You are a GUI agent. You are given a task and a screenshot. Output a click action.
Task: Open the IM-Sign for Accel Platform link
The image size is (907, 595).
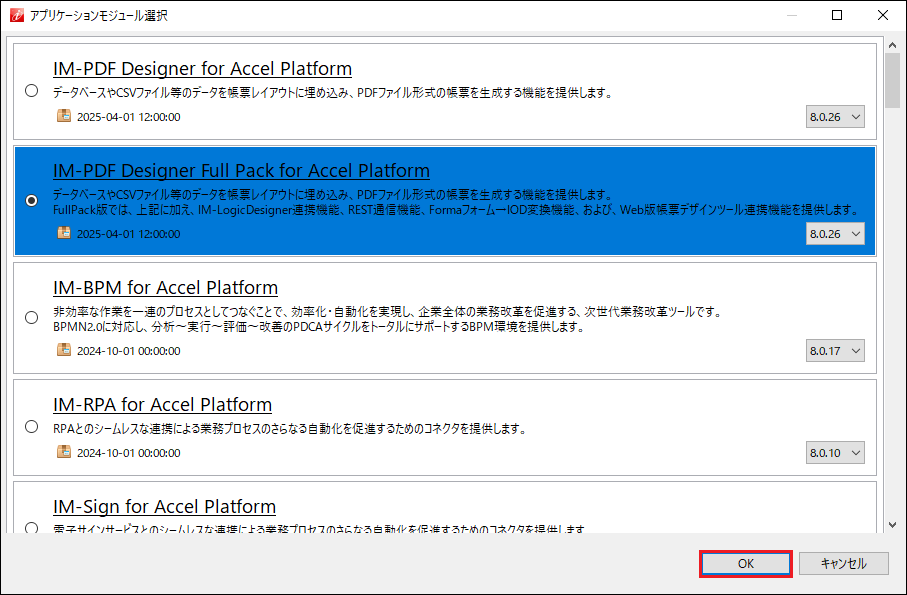[164, 507]
